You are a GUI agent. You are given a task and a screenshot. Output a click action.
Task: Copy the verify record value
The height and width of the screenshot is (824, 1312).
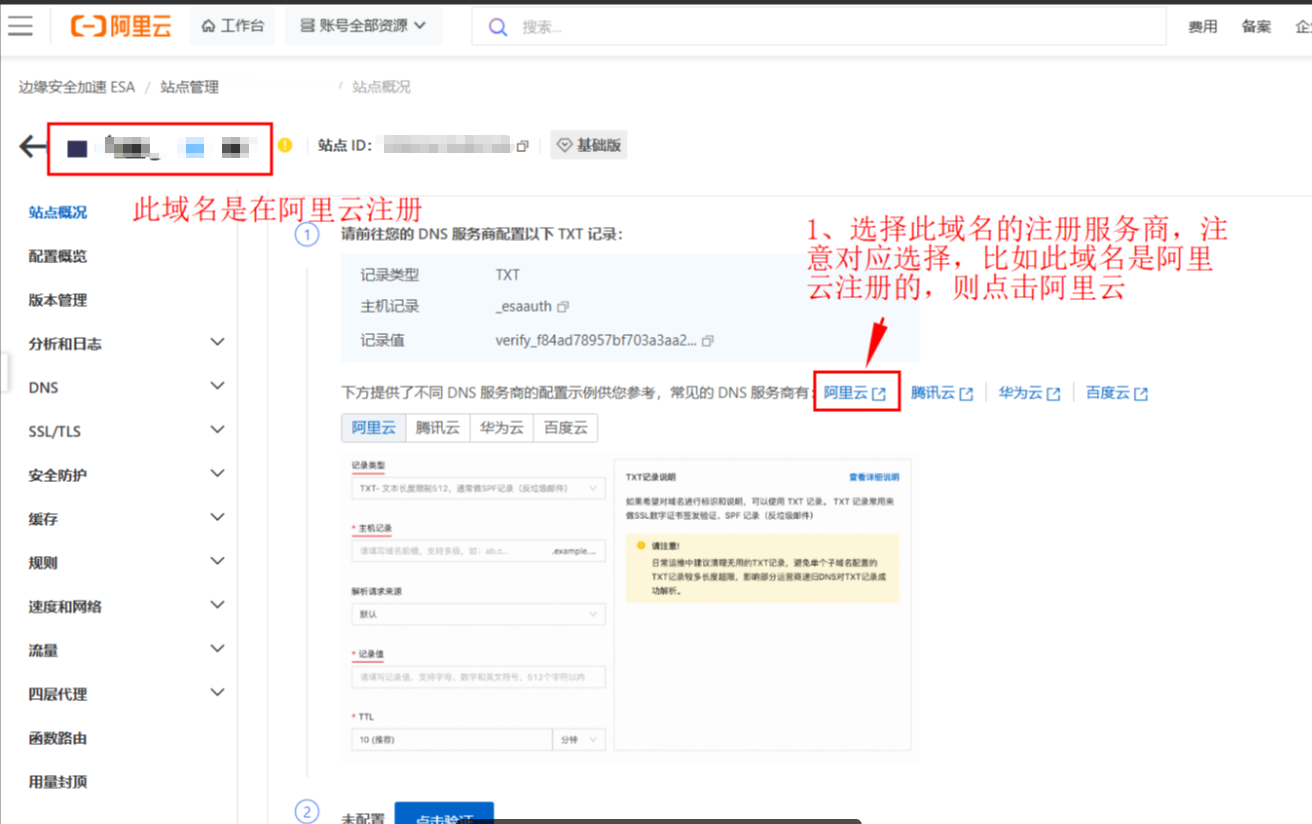point(708,341)
